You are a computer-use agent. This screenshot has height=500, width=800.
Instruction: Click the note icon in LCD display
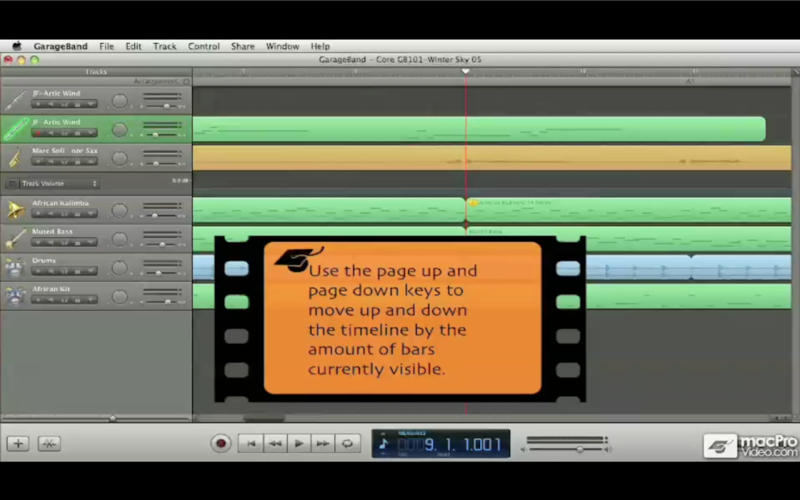(384, 444)
